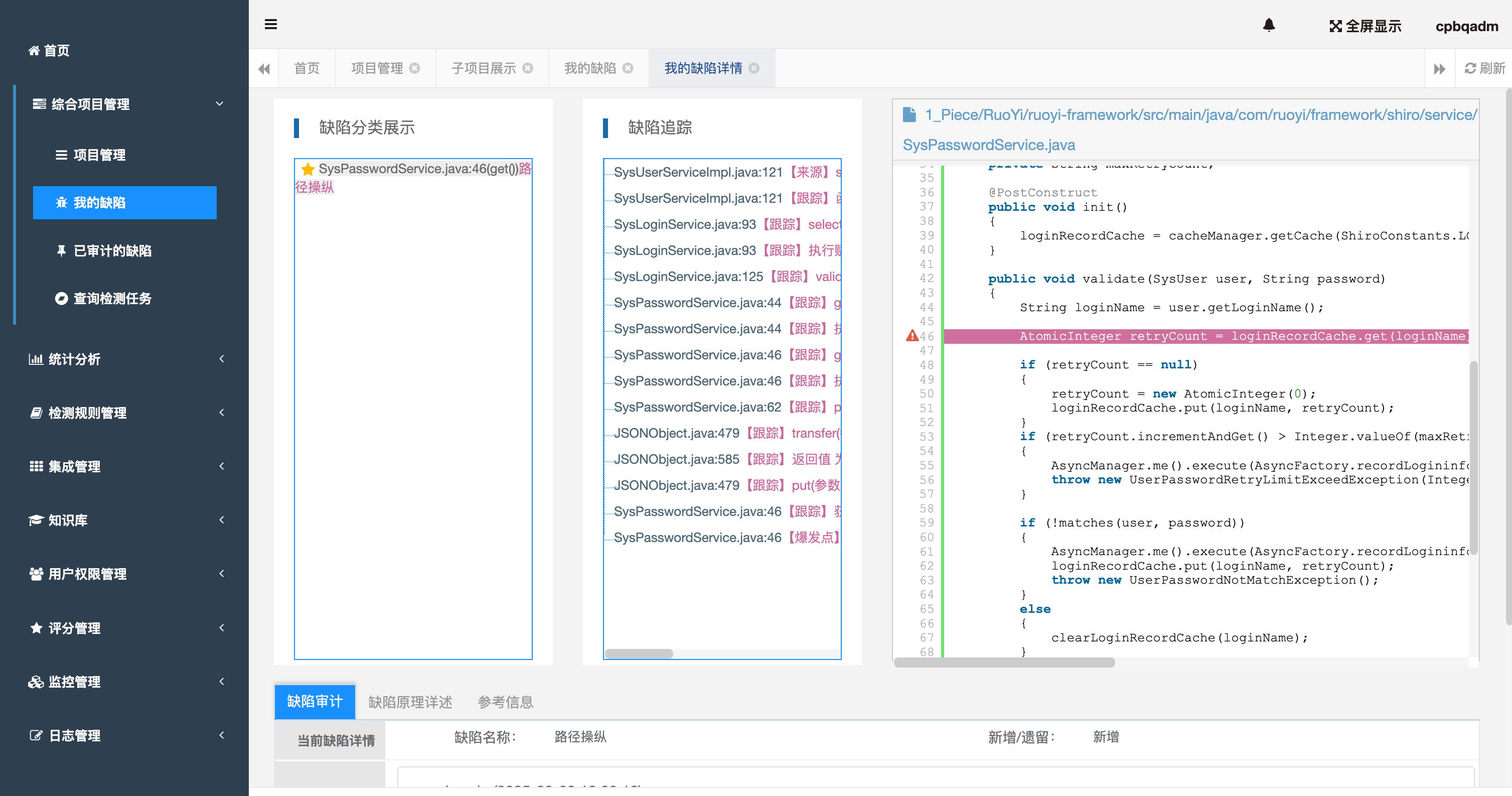Screen dimensions: 1512x796
Task: Switch to the 首页 tab
Action: coord(307,68)
